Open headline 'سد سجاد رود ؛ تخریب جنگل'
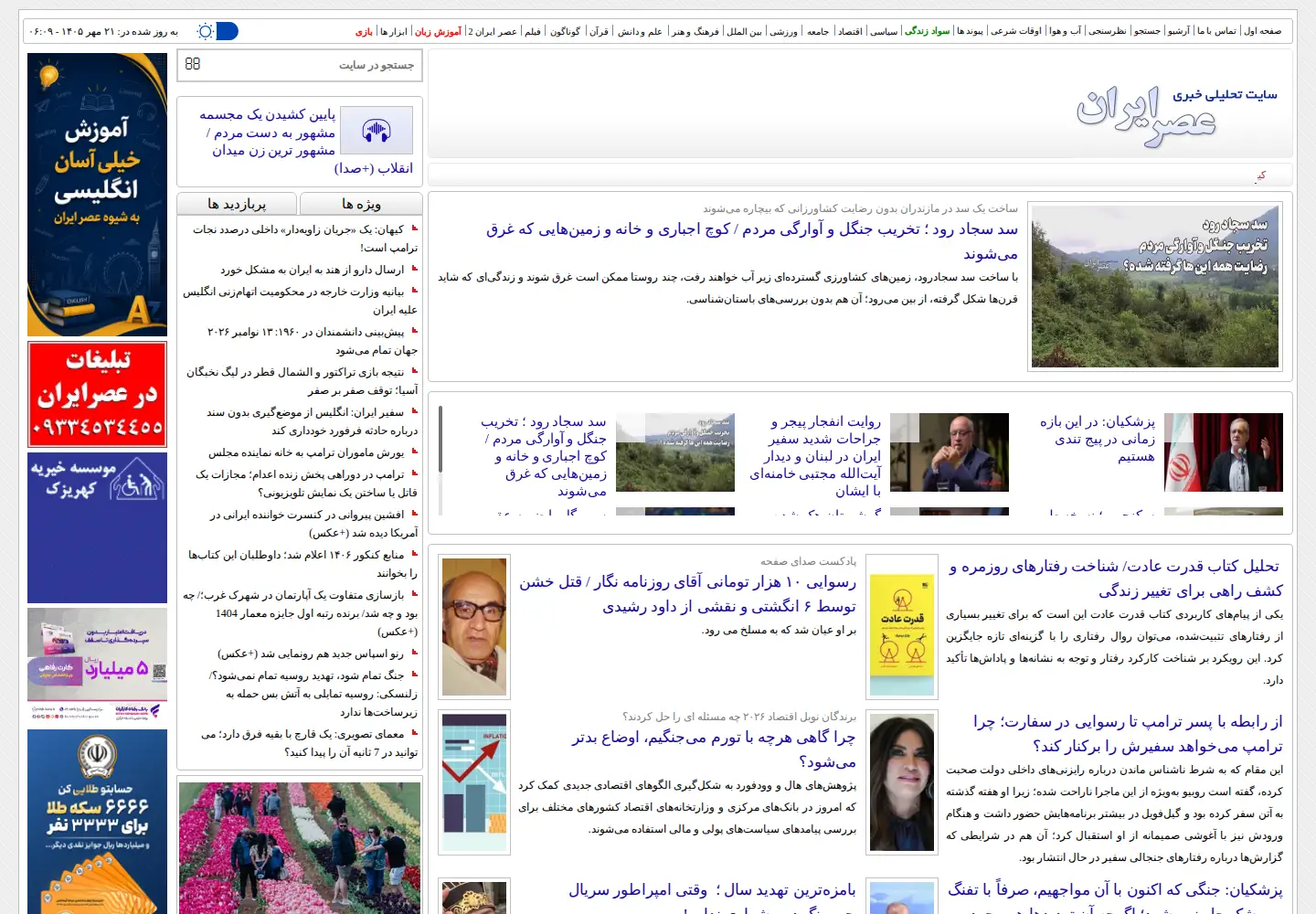Viewport: 1316px width, 914px height. (x=752, y=240)
